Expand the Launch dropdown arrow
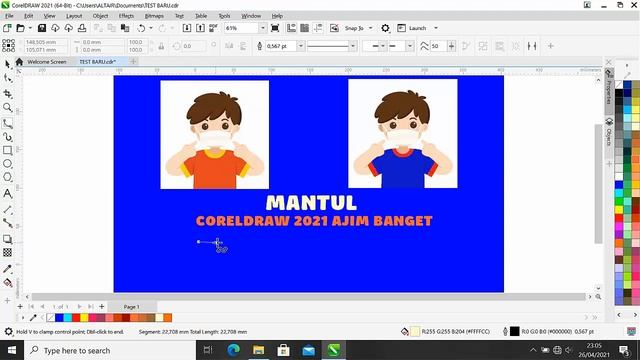Screen dimensions: 640x360 click(x=436, y=28)
